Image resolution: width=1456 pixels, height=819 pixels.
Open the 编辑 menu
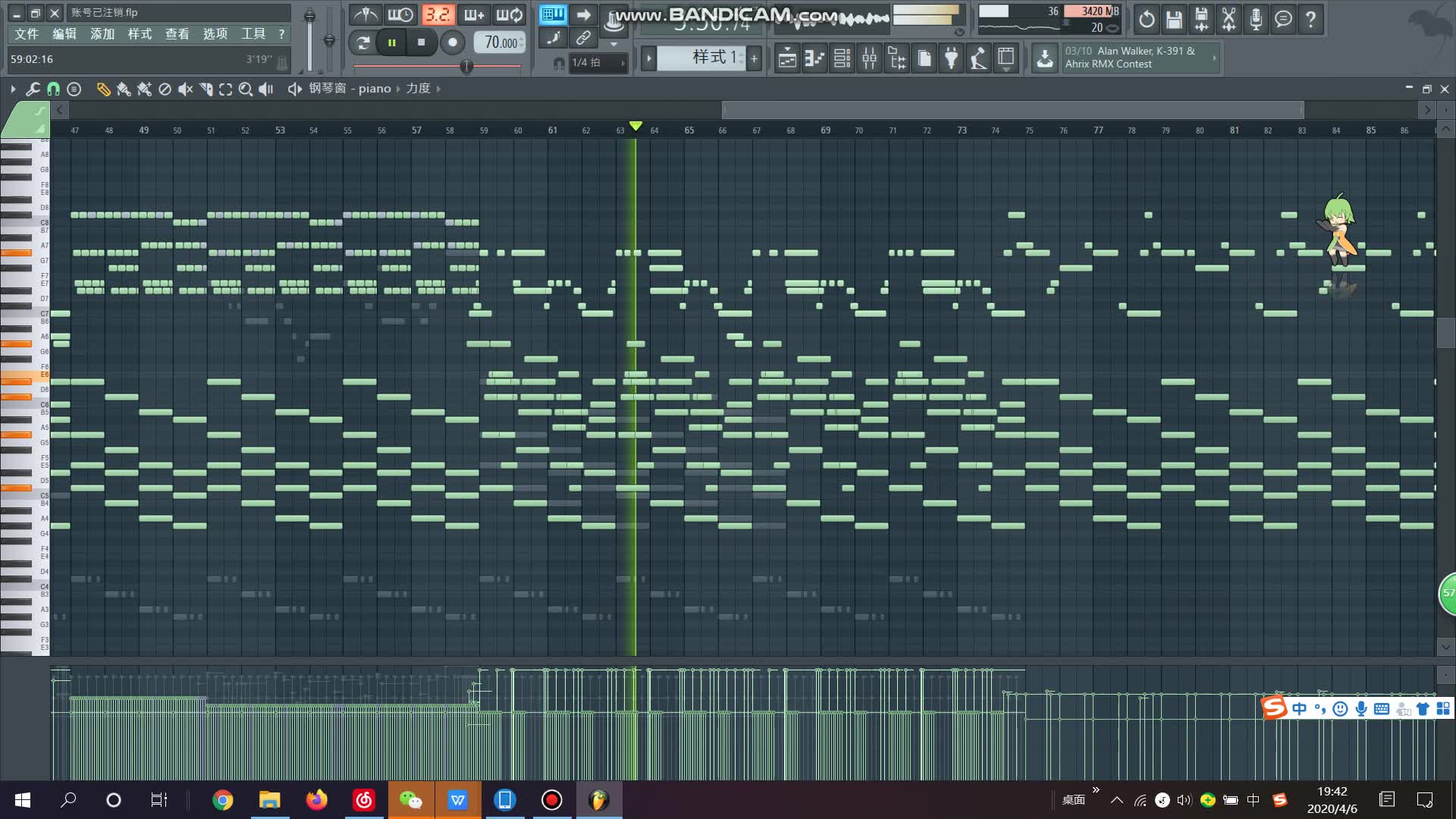64,34
